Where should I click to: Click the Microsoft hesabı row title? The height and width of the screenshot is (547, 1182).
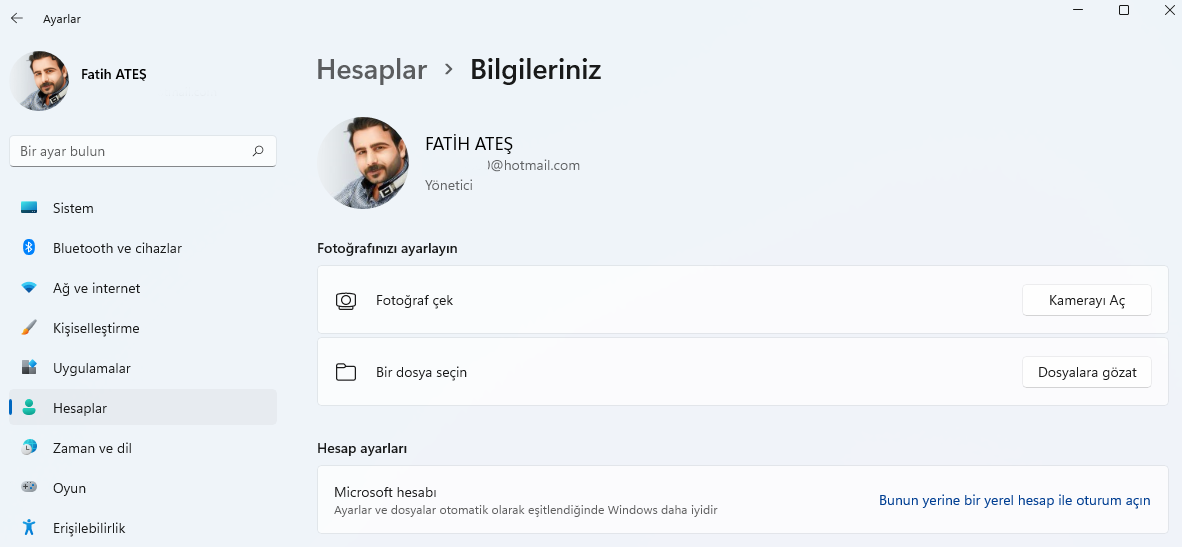point(385,493)
